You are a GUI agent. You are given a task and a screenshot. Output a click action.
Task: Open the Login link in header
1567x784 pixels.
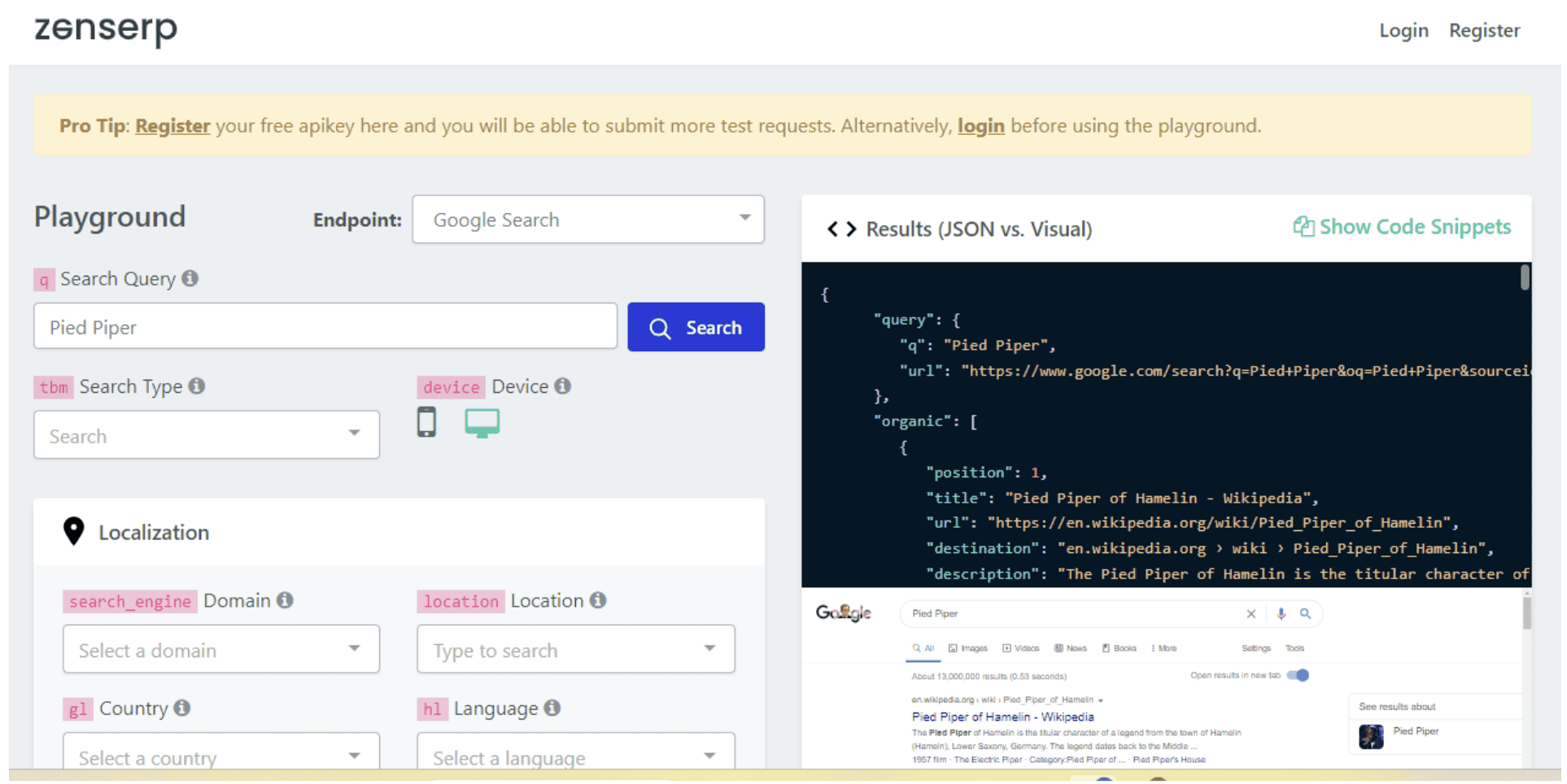[x=1403, y=31]
